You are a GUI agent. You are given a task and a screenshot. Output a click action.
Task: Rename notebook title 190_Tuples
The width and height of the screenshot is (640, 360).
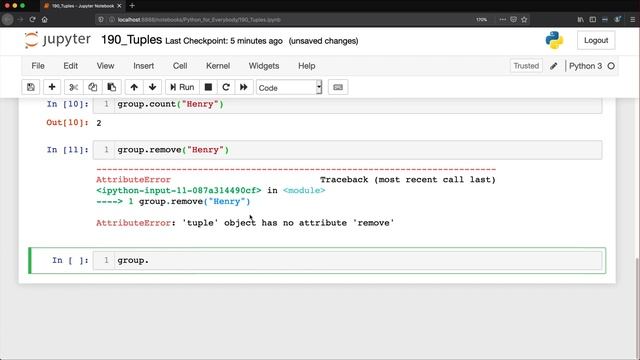tap(131, 40)
